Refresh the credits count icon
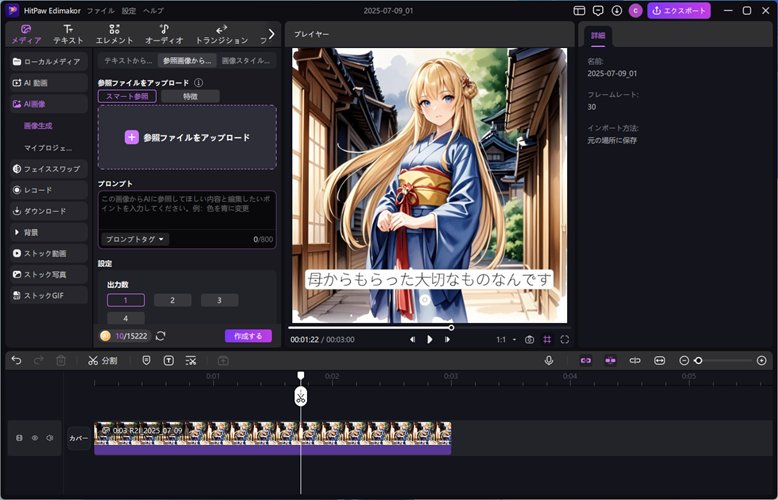Viewport: 778px width, 500px height. tap(160, 336)
